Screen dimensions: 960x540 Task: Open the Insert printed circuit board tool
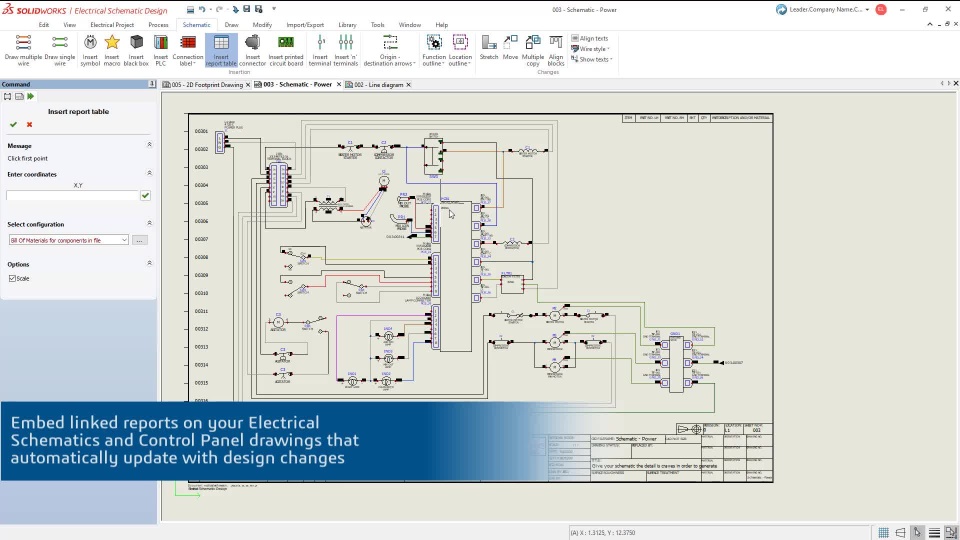click(286, 50)
